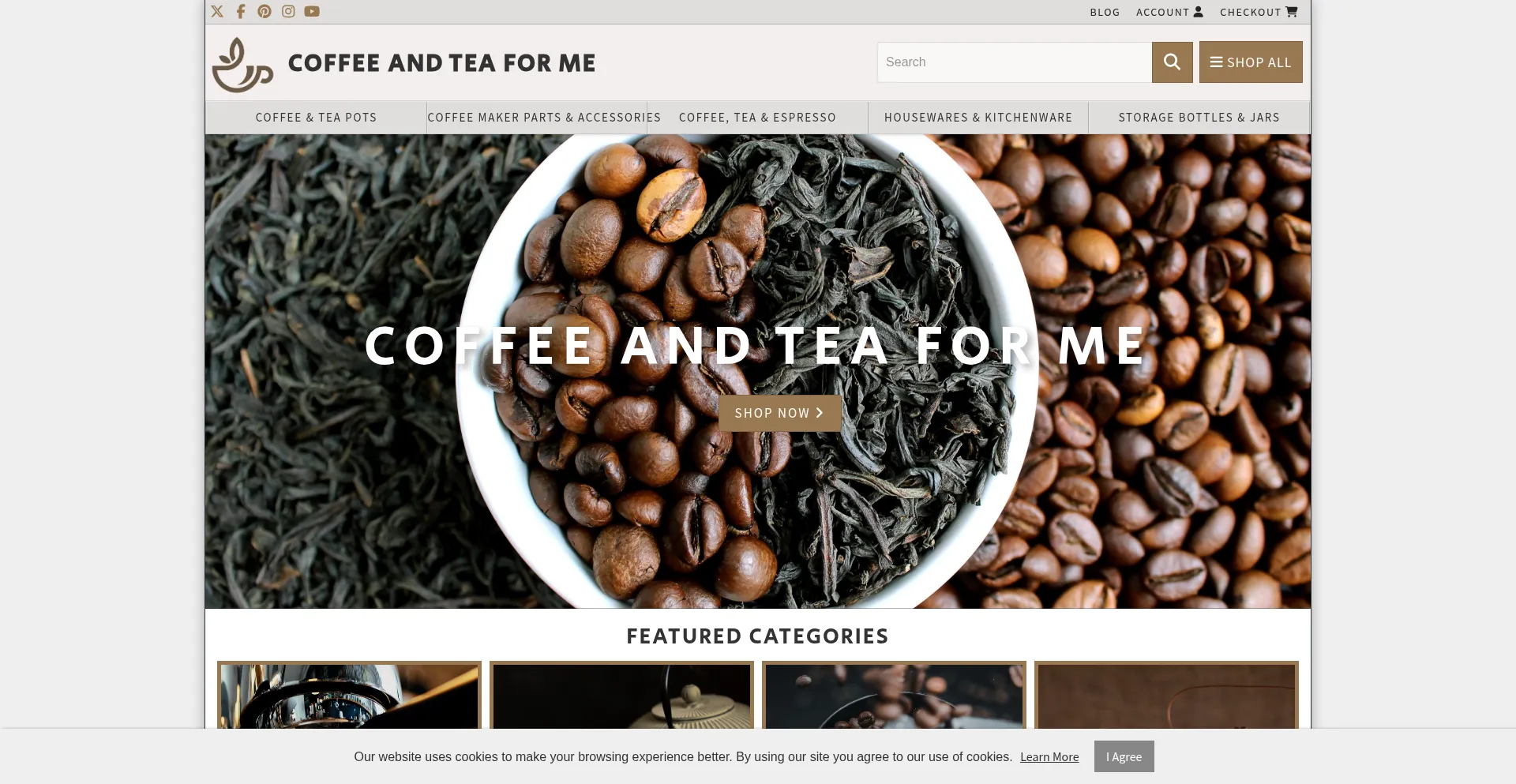Screen dimensions: 1516x784
Task: Expand the Shop All hamburger menu
Action: tap(1251, 62)
